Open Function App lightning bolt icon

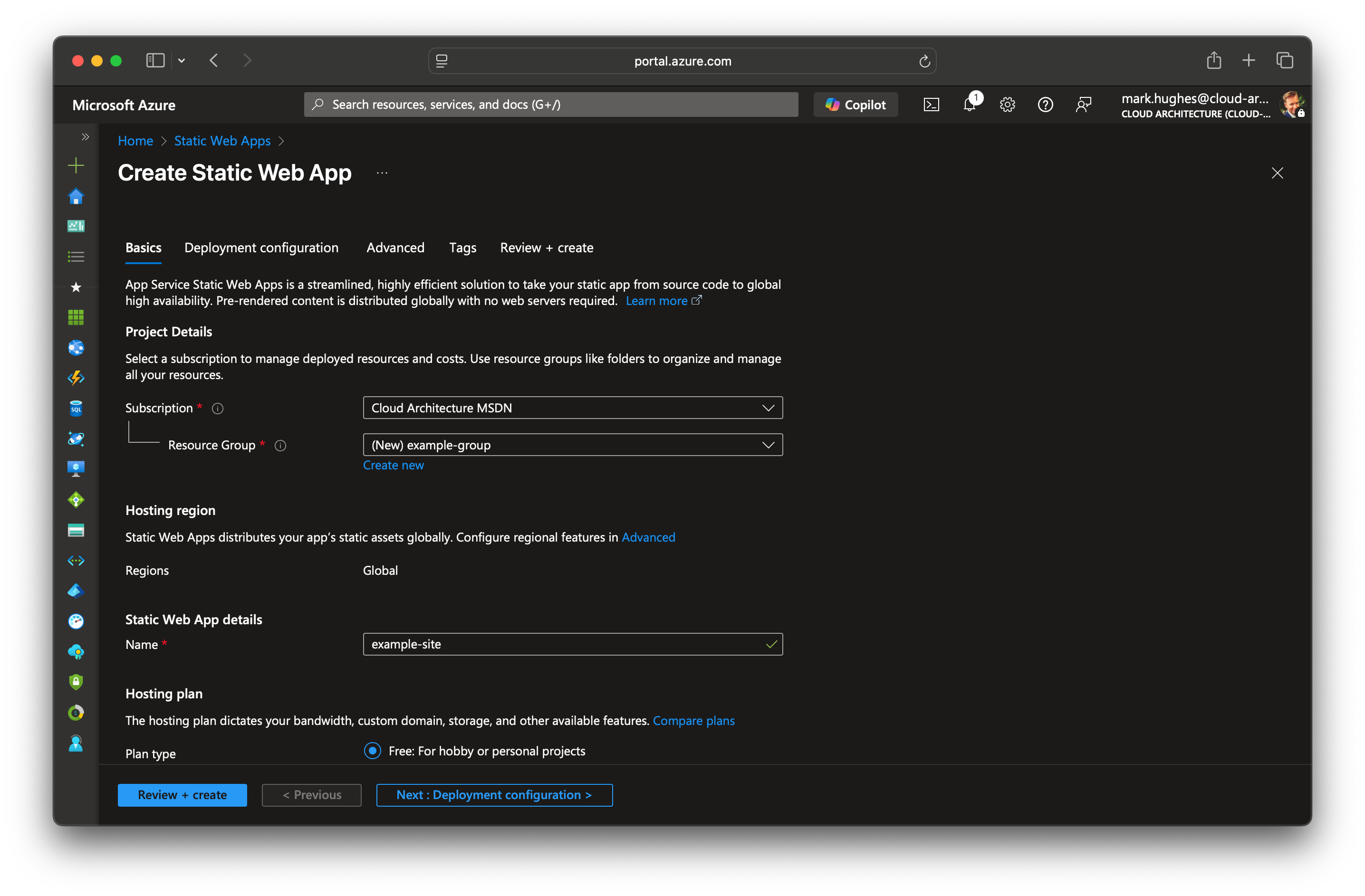pyautogui.click(x=76, y=378)
